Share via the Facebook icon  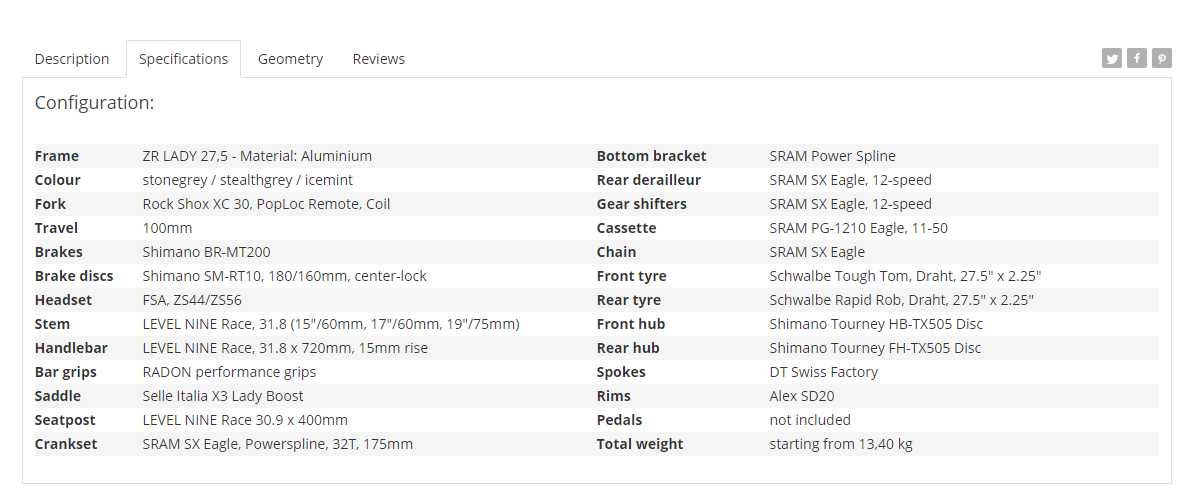tap(1137, 59)
